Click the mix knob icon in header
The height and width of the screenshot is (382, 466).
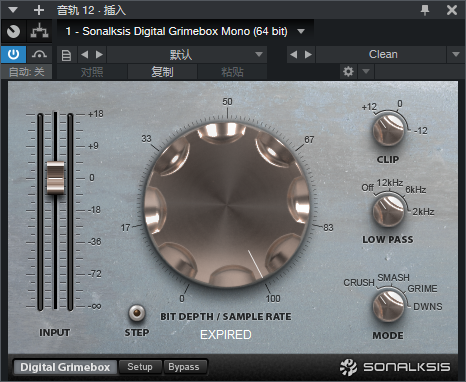pos(13,32)
